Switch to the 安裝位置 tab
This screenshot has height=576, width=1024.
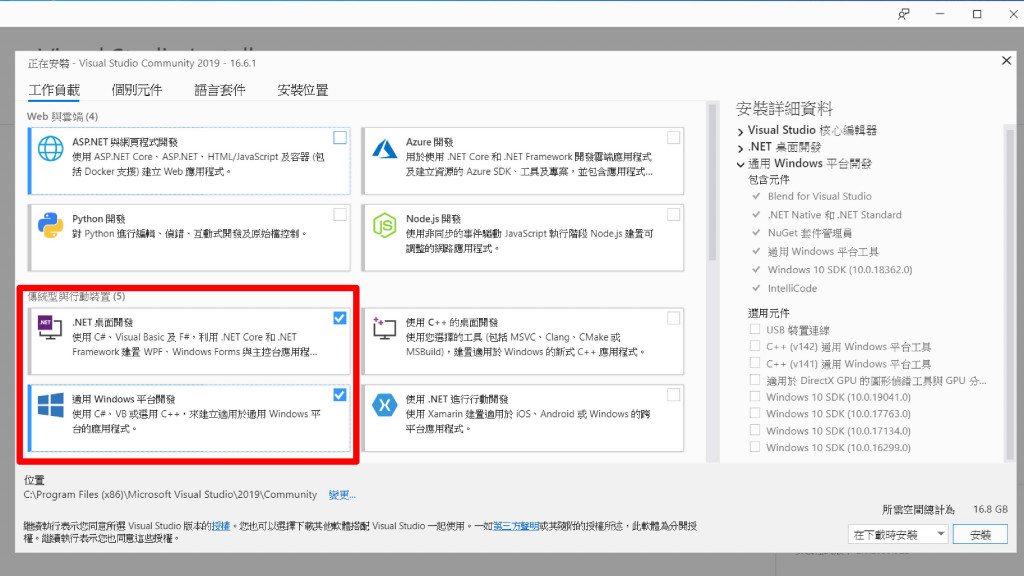coord(303,90)
